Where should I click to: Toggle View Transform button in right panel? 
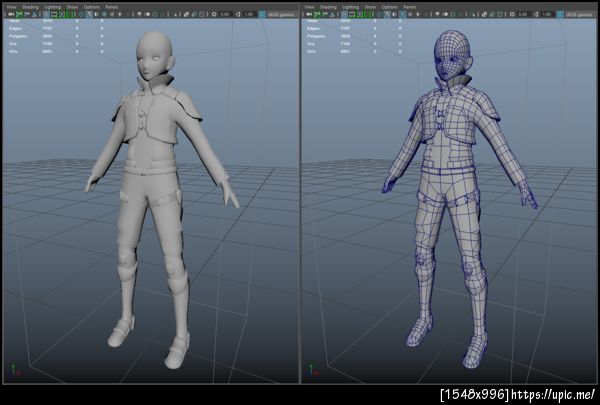tap(560, 15)
